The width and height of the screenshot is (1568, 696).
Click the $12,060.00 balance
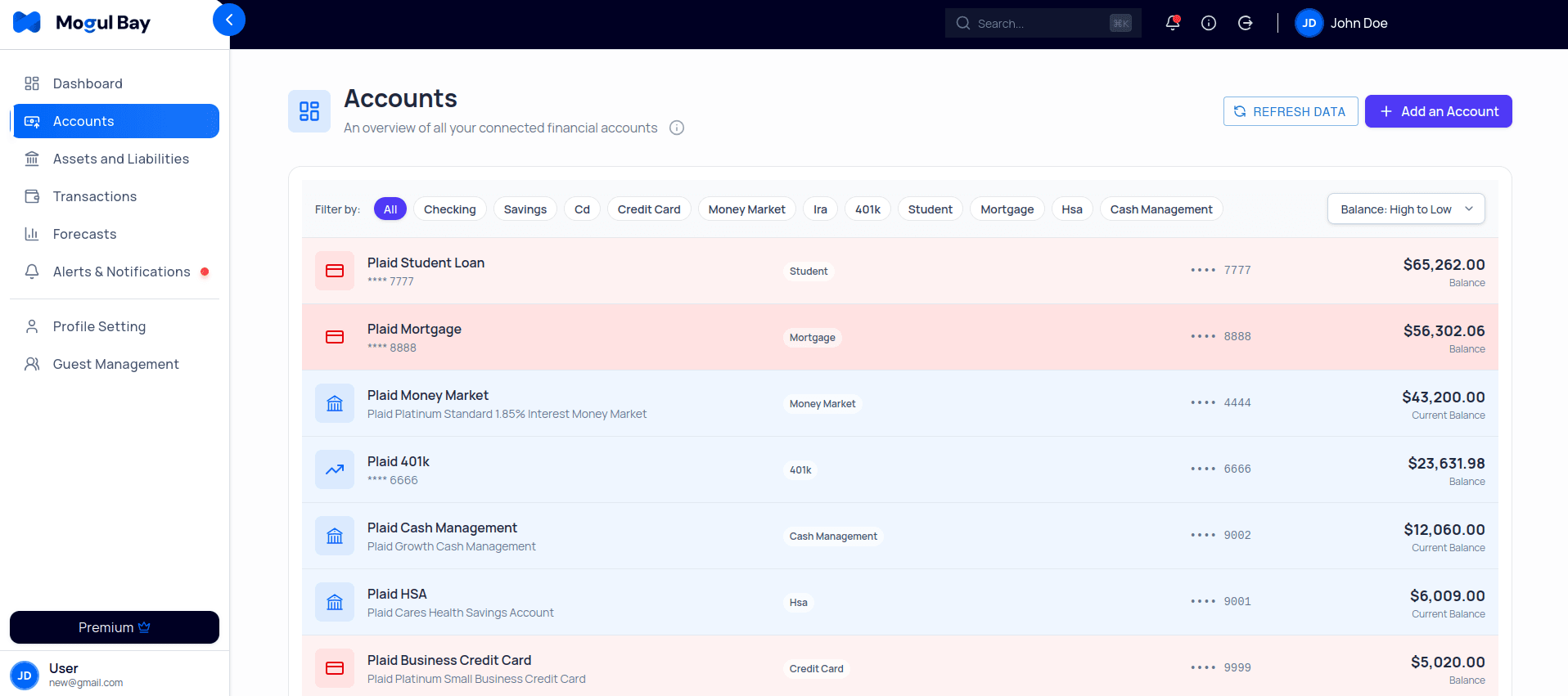[x=1444, y=530]
